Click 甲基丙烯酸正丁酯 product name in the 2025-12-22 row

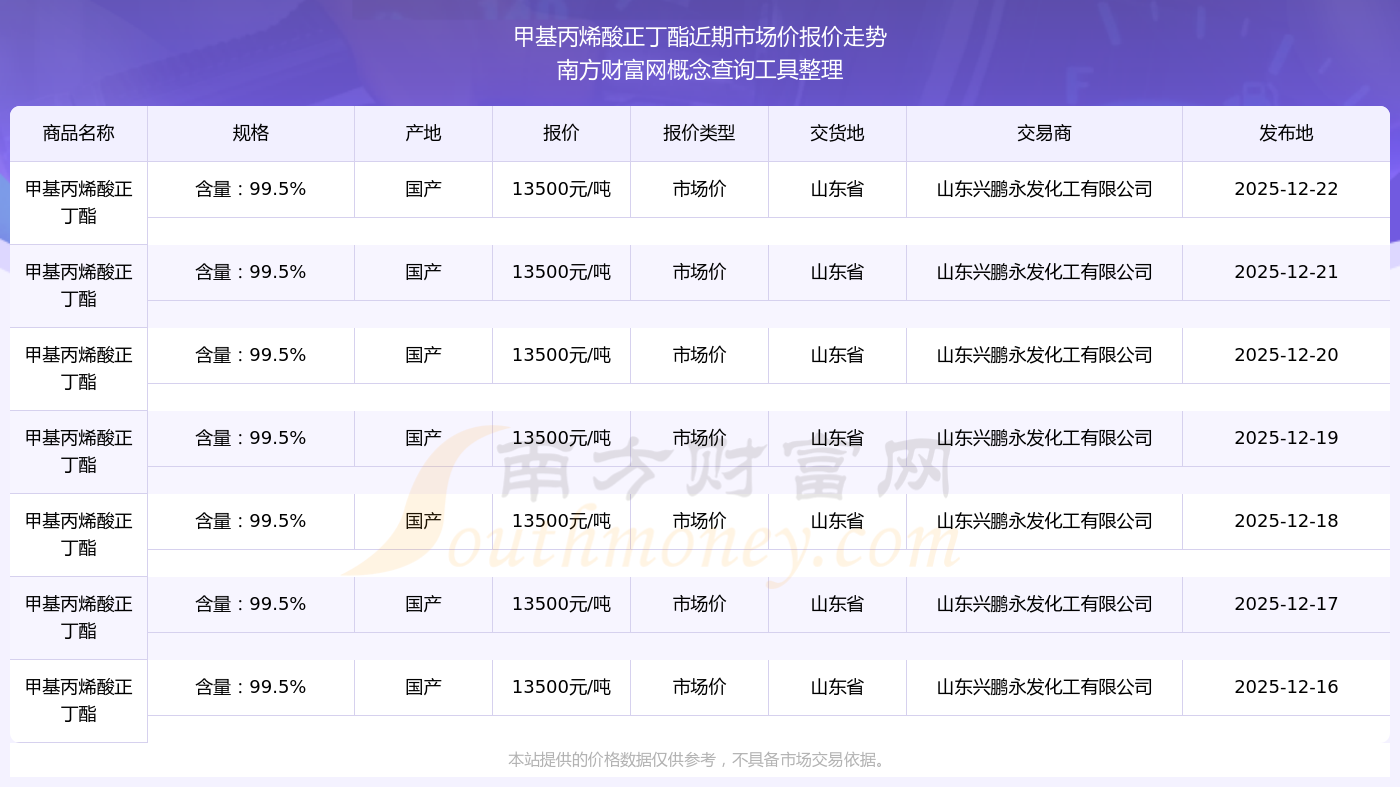click(79, 202)
